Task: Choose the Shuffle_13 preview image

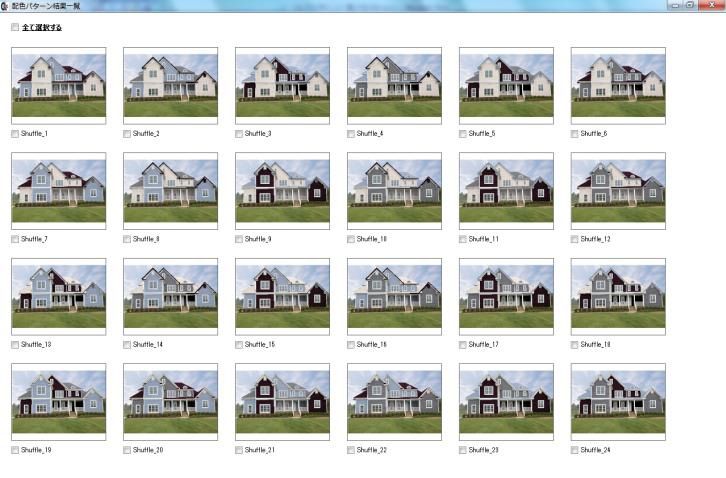Action: [59, 297]
